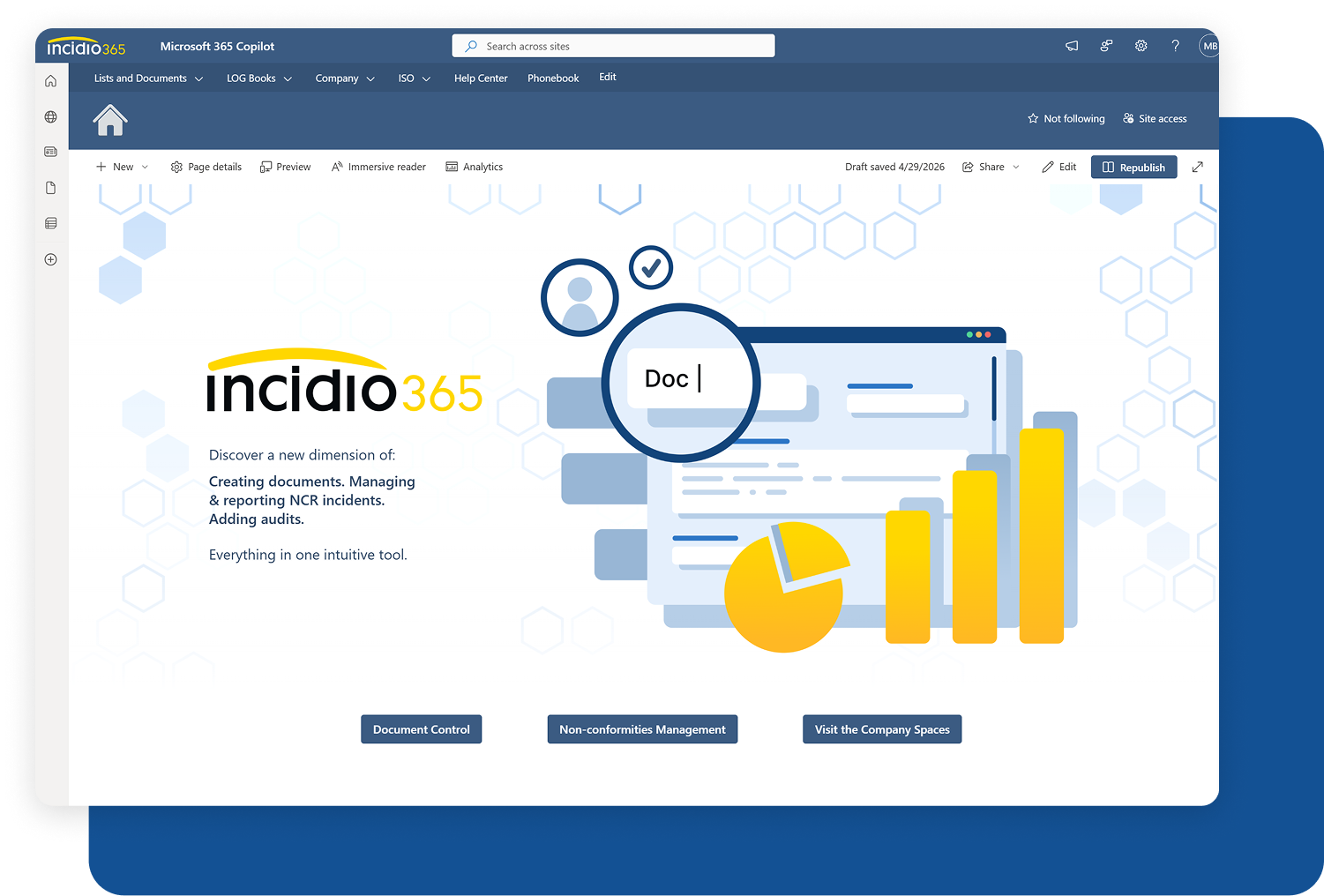The image size is (1324, 896).
Task: Open the globe sites icon in sidebar
Action: click(x=51, y=116)
